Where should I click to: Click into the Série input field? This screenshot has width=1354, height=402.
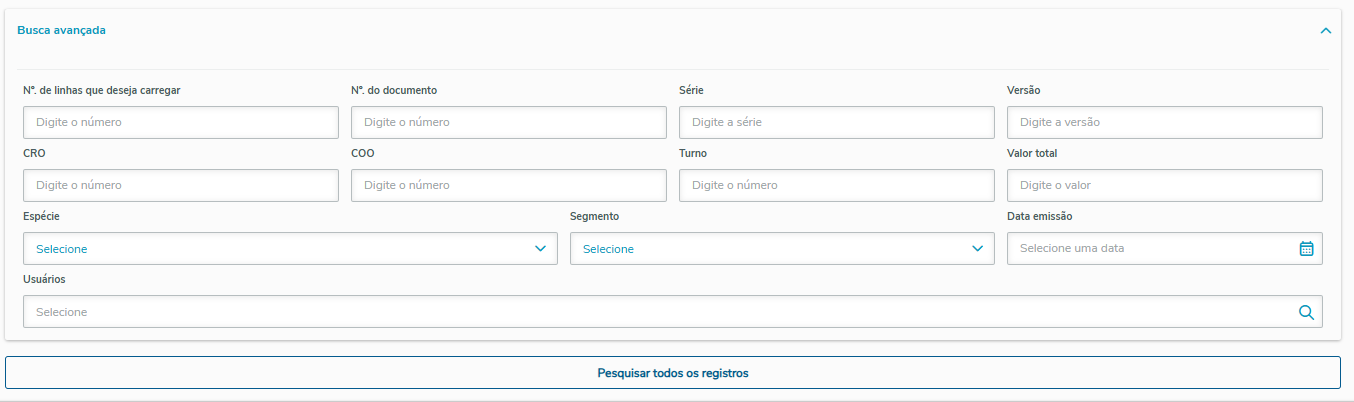click(x=837, y=122)
